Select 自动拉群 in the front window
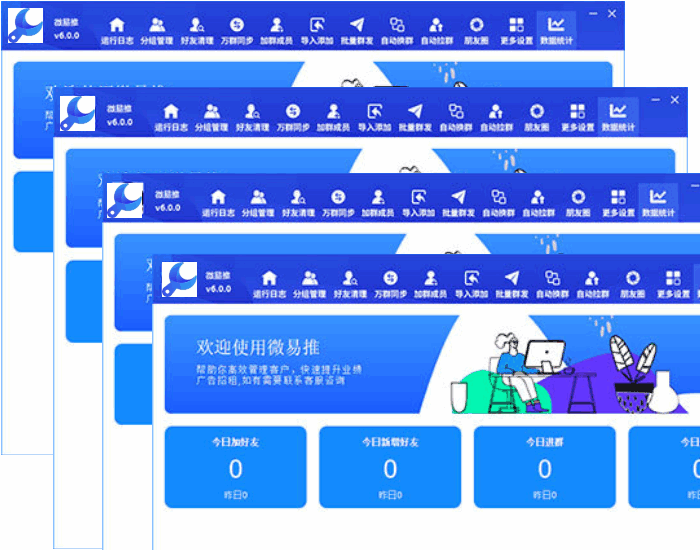 point(592,284)
